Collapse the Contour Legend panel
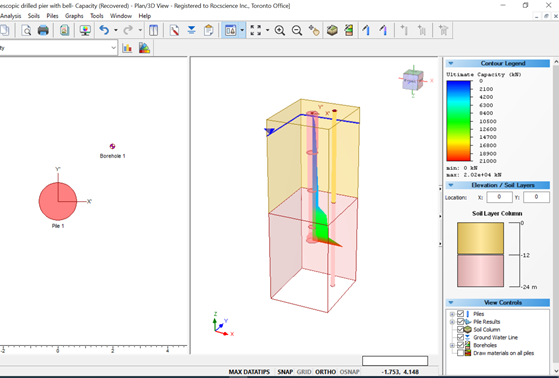The width and height of the screenshot is (559, 378). pyautogui.click(x=451, y=63)
